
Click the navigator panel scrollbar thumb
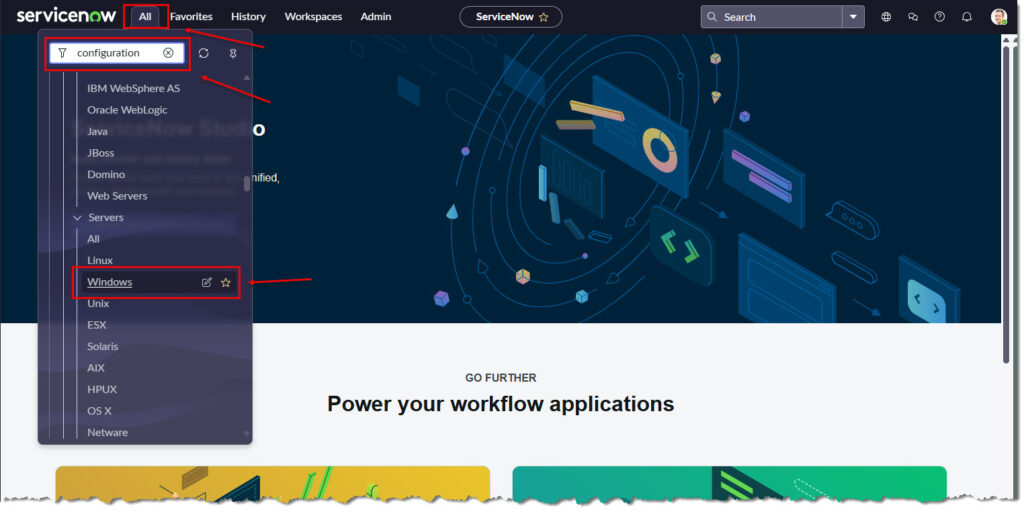(x=247, y=184)
